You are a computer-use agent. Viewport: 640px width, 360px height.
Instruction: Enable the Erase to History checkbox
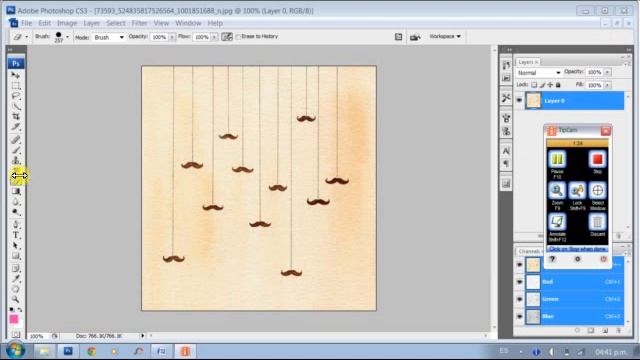(238, 37)
